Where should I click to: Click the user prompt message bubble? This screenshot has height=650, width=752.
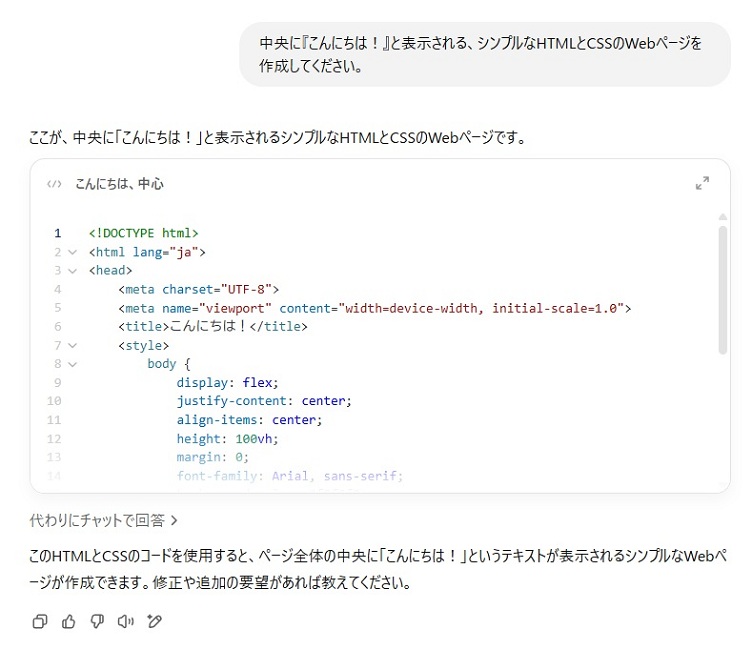click(x=484, y=55)
